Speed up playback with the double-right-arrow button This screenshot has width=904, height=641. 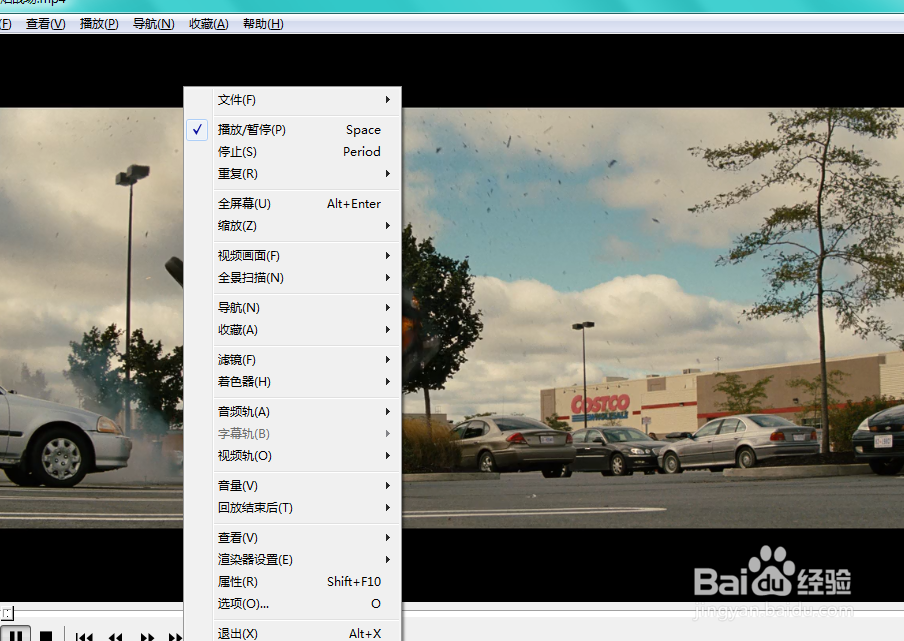[148, 636]
